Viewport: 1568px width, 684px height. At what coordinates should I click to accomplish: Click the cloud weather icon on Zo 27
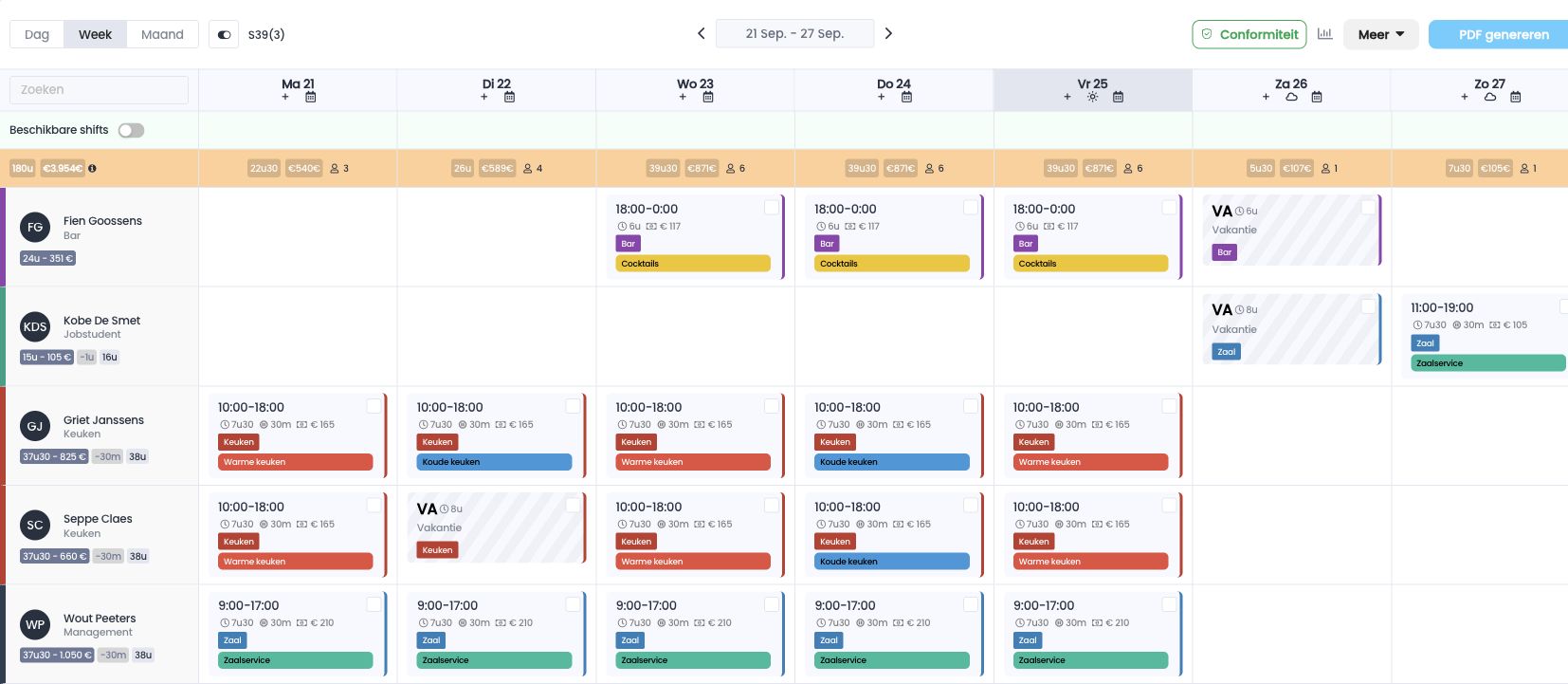pyautogui.click(x=1490, y=97)
